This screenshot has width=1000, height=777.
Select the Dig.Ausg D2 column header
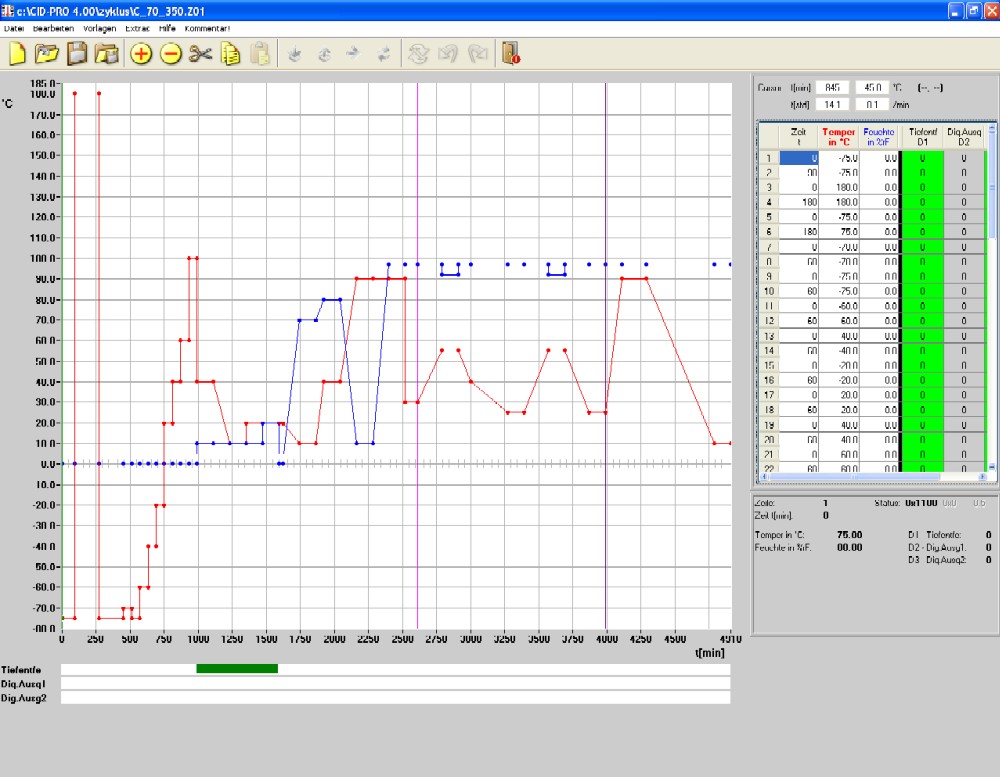click(964, 137)
